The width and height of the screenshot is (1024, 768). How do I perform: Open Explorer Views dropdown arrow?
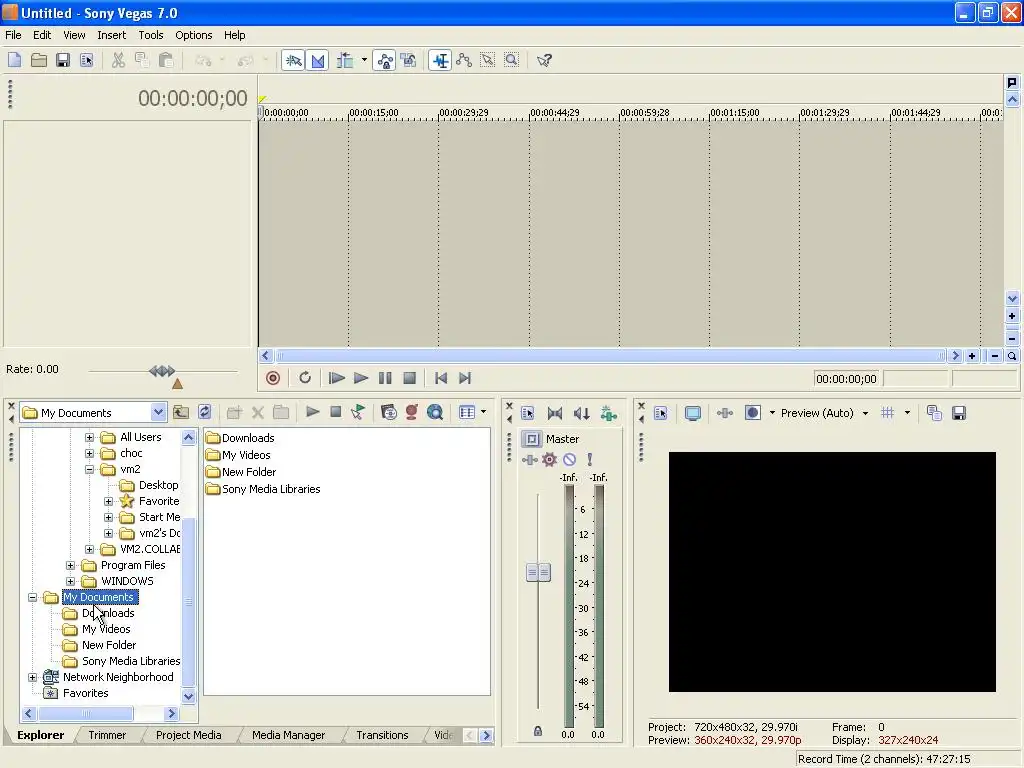coord(483,412)
